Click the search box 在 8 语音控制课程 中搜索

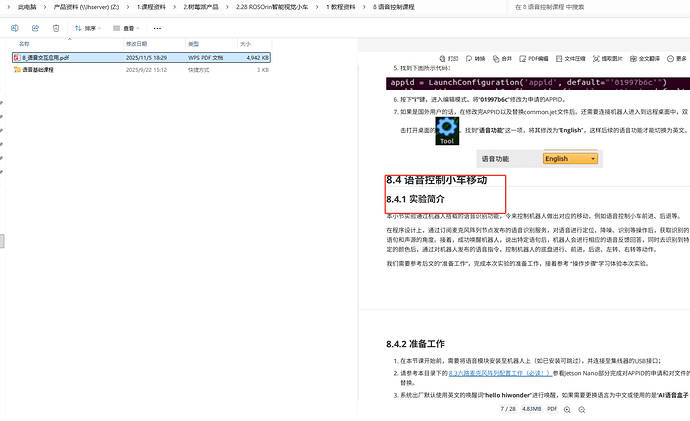(x=598, y=7)
